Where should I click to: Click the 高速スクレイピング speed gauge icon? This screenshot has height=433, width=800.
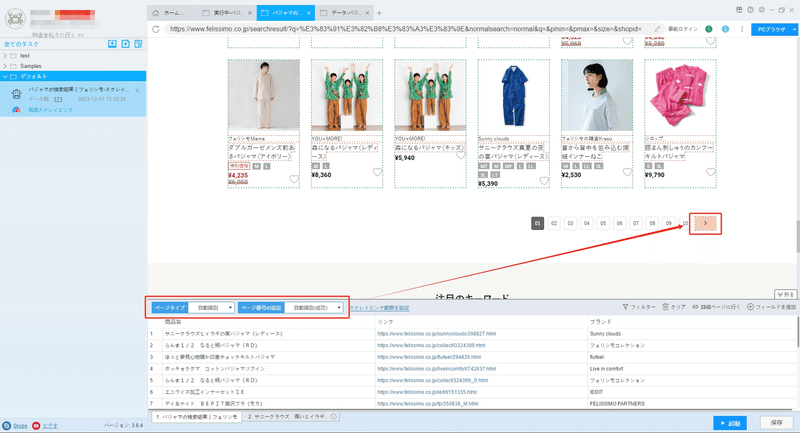[16, 110]
